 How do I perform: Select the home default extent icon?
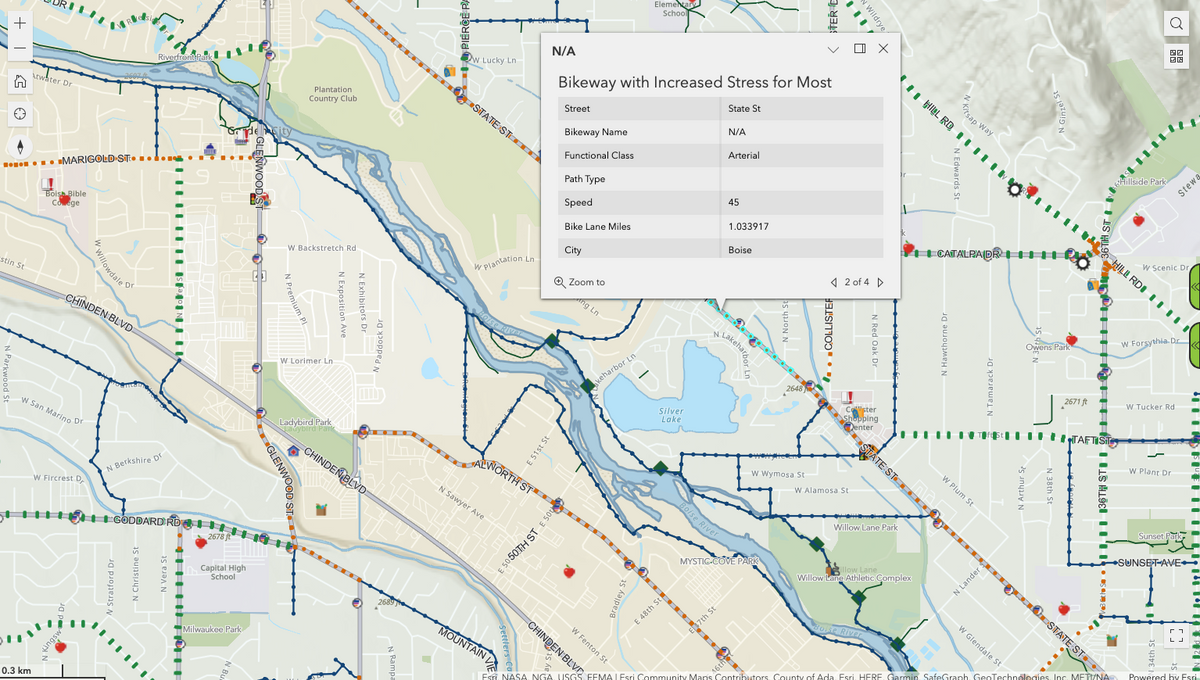(x=19, y=81)
